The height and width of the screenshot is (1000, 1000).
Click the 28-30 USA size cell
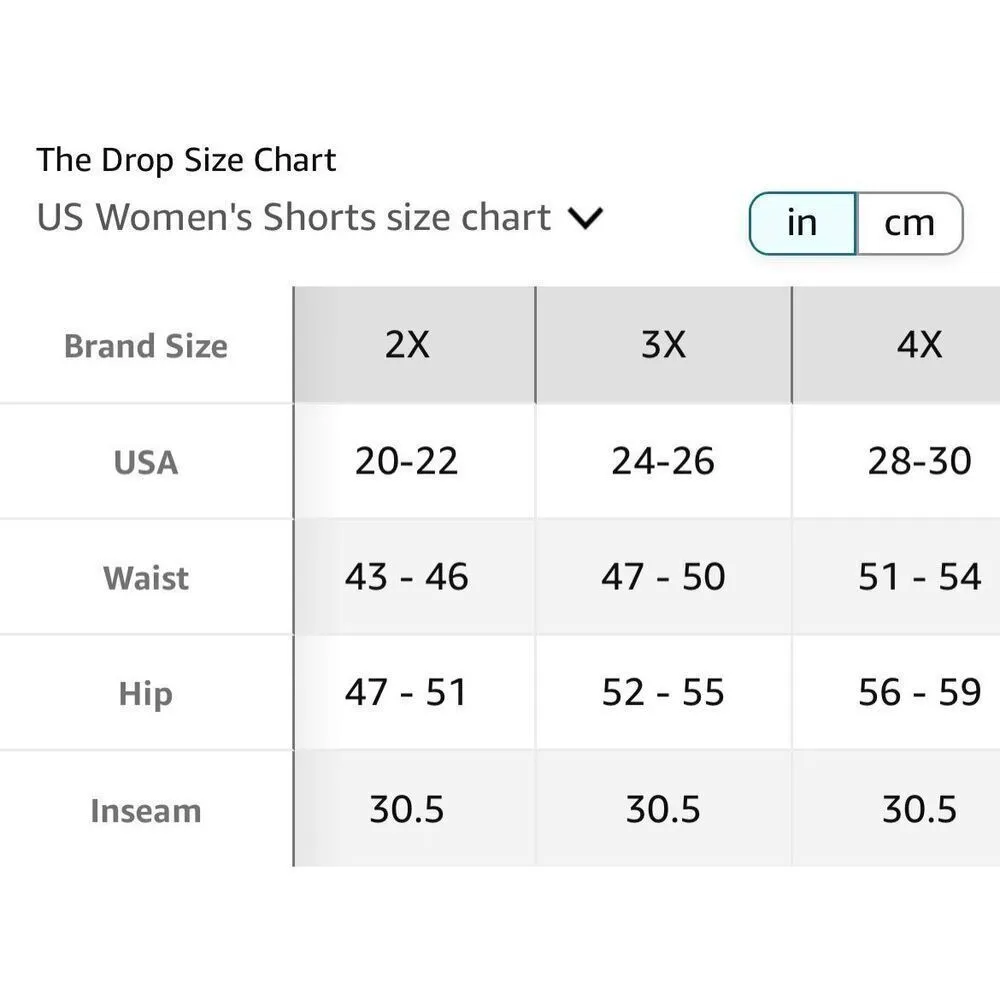point(922,462)
